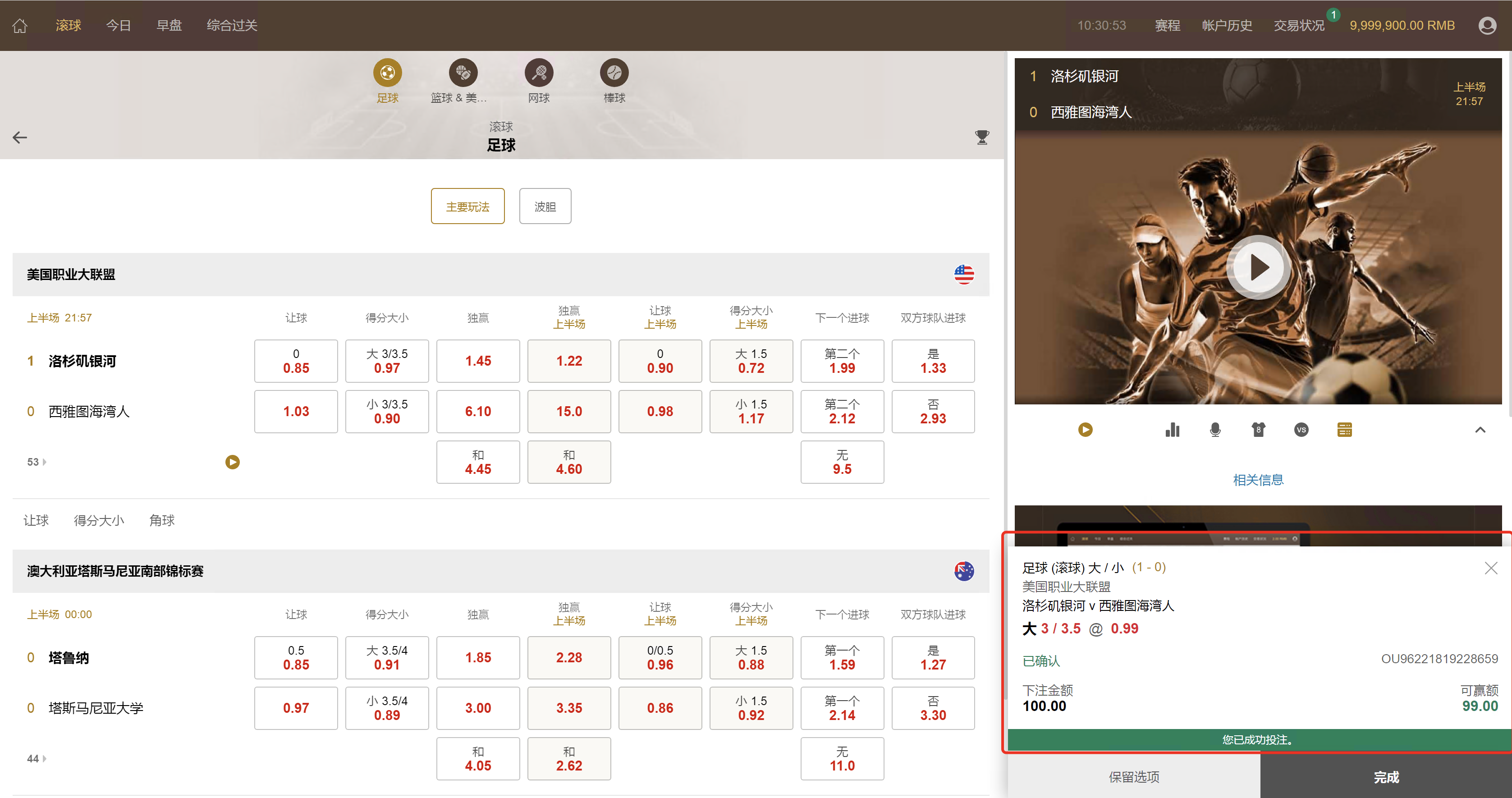Switch to the 角球 tab

point(162,520)
